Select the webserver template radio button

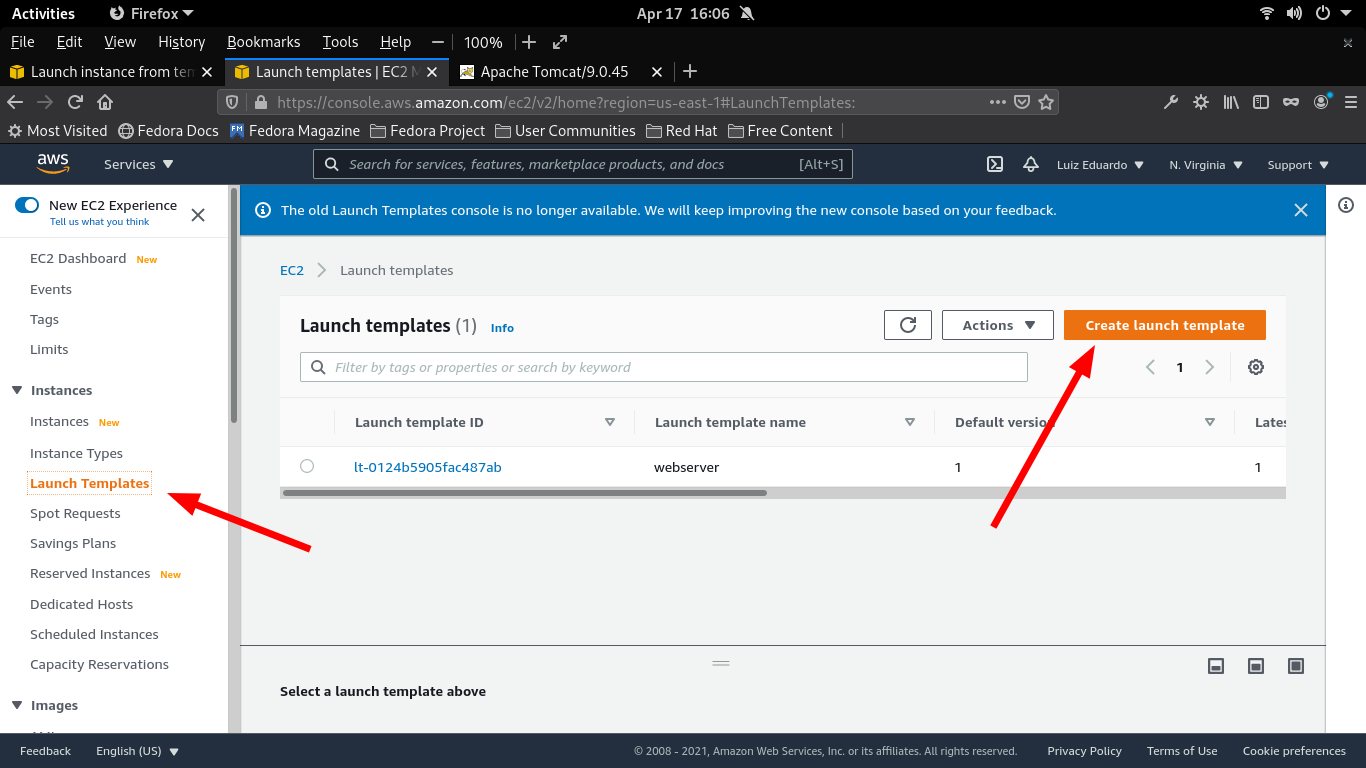tap(307, 466)
